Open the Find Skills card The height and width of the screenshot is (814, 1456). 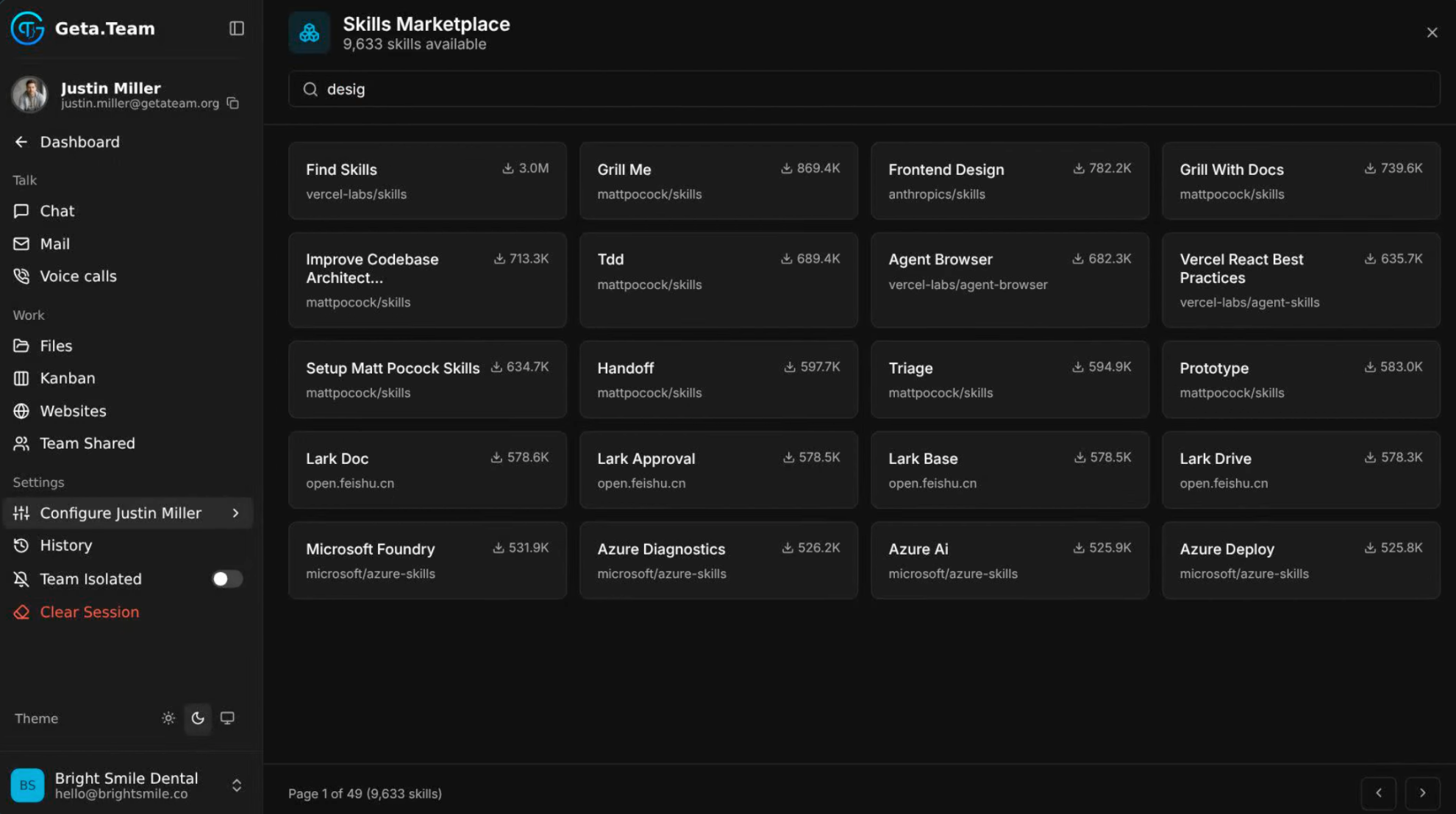[x=427, y=181]
